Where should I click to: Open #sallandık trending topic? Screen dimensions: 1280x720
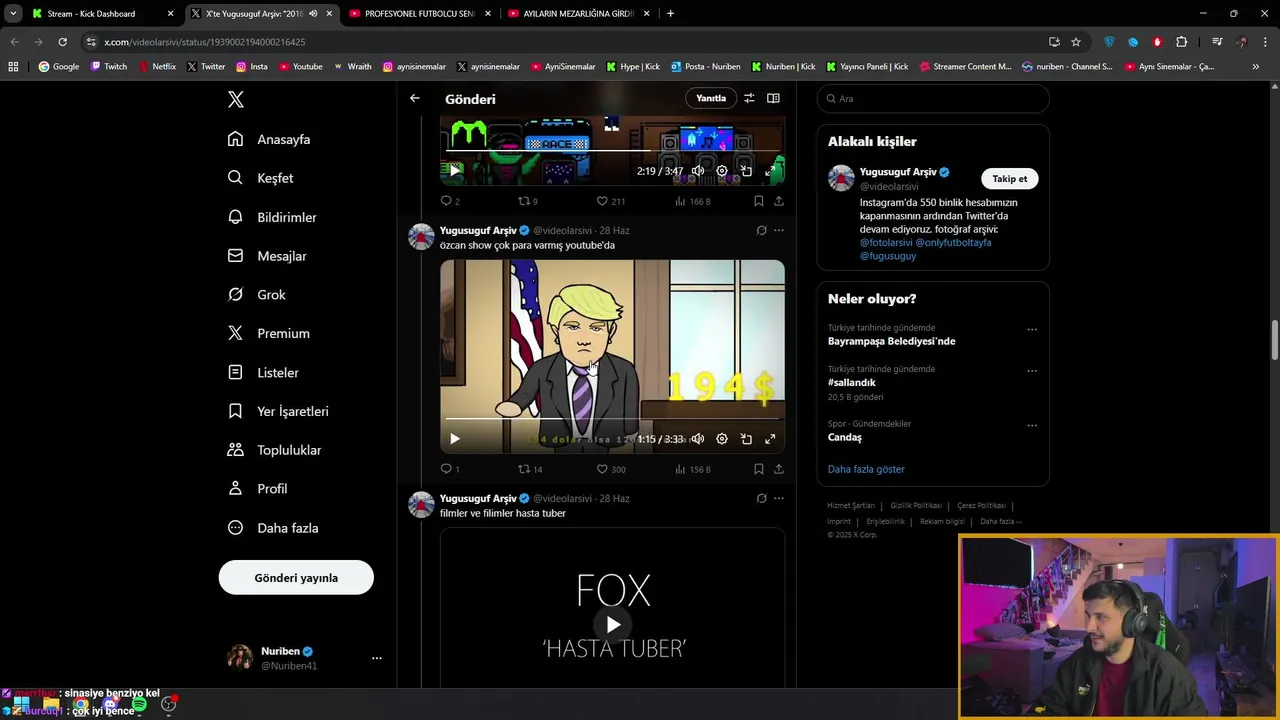click(x=852, y=382)
